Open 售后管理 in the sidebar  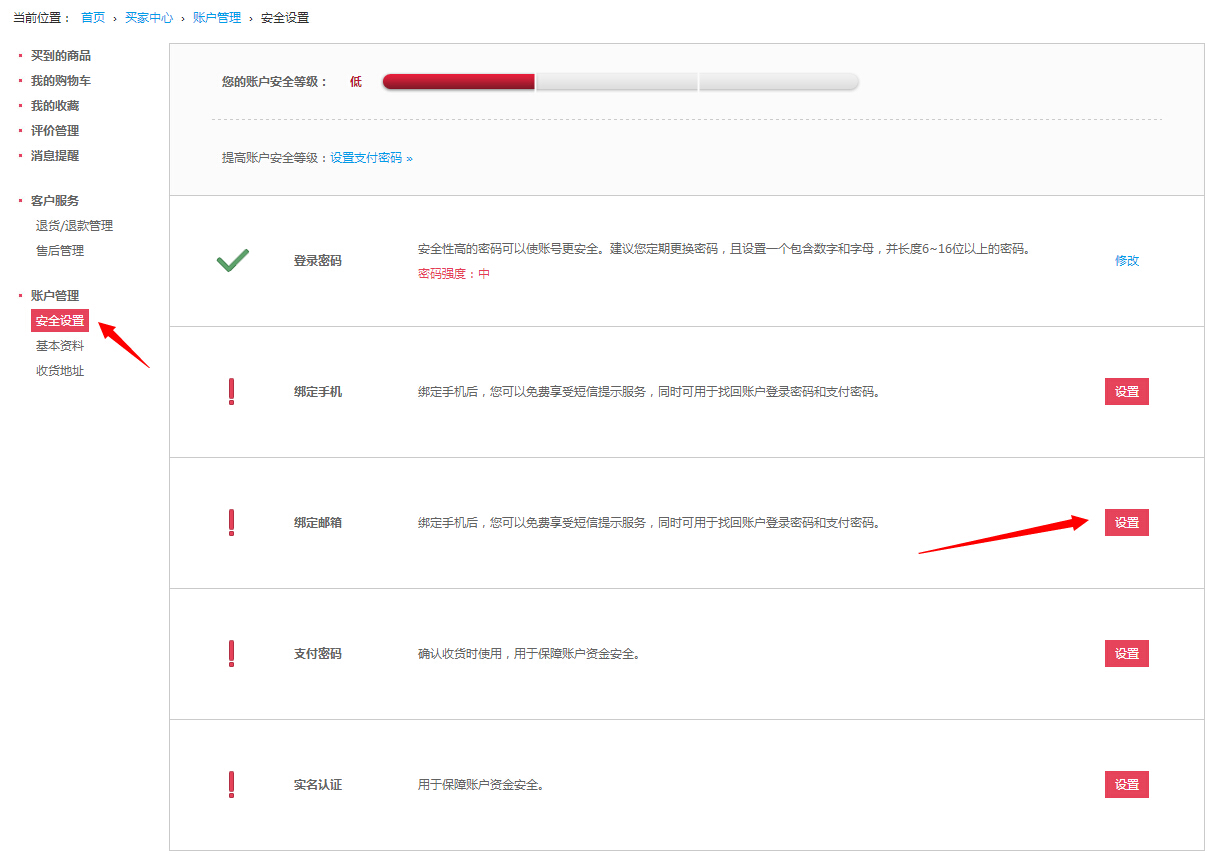tap(60, 251)
